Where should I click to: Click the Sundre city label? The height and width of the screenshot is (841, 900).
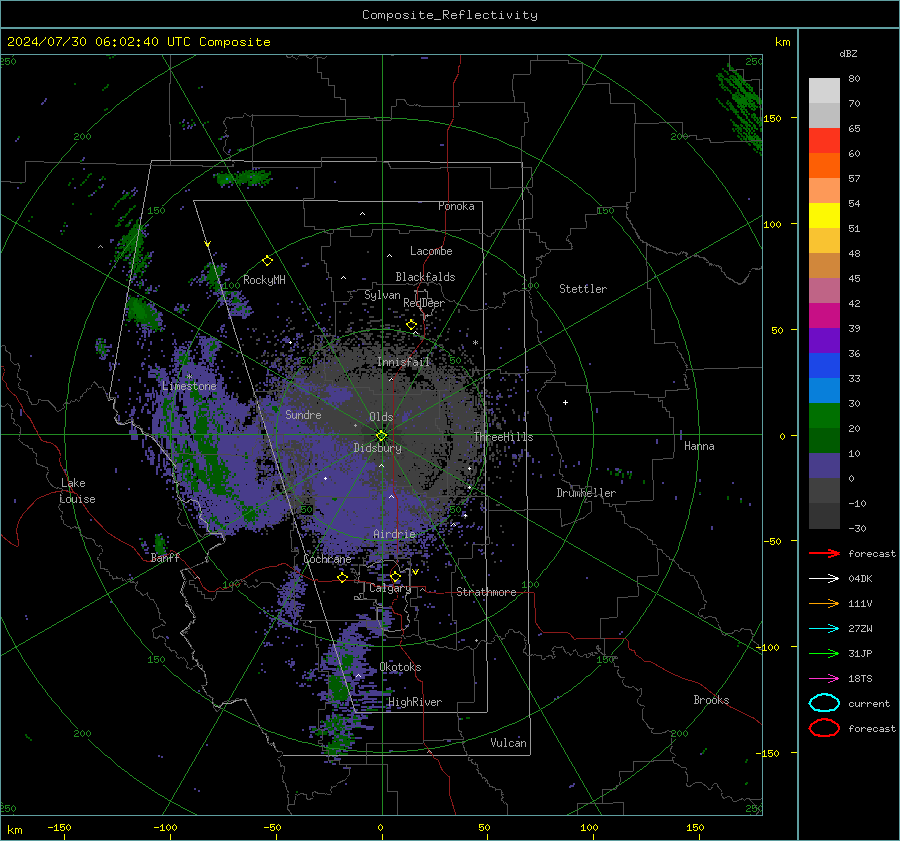[x=303, y=414]
